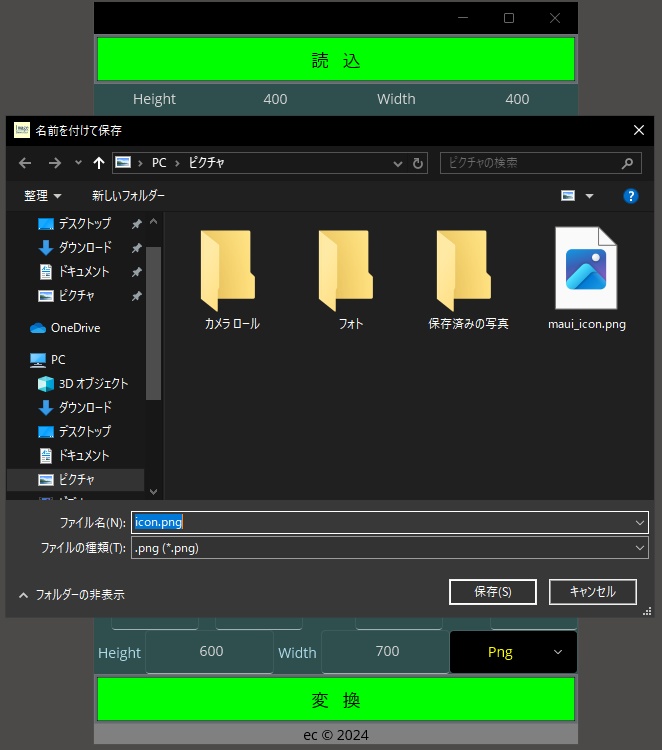Viewport: 662px width, 750px height.
Task: Click the sidebar scrollbar thumb
Action: [x=154, y=323]
